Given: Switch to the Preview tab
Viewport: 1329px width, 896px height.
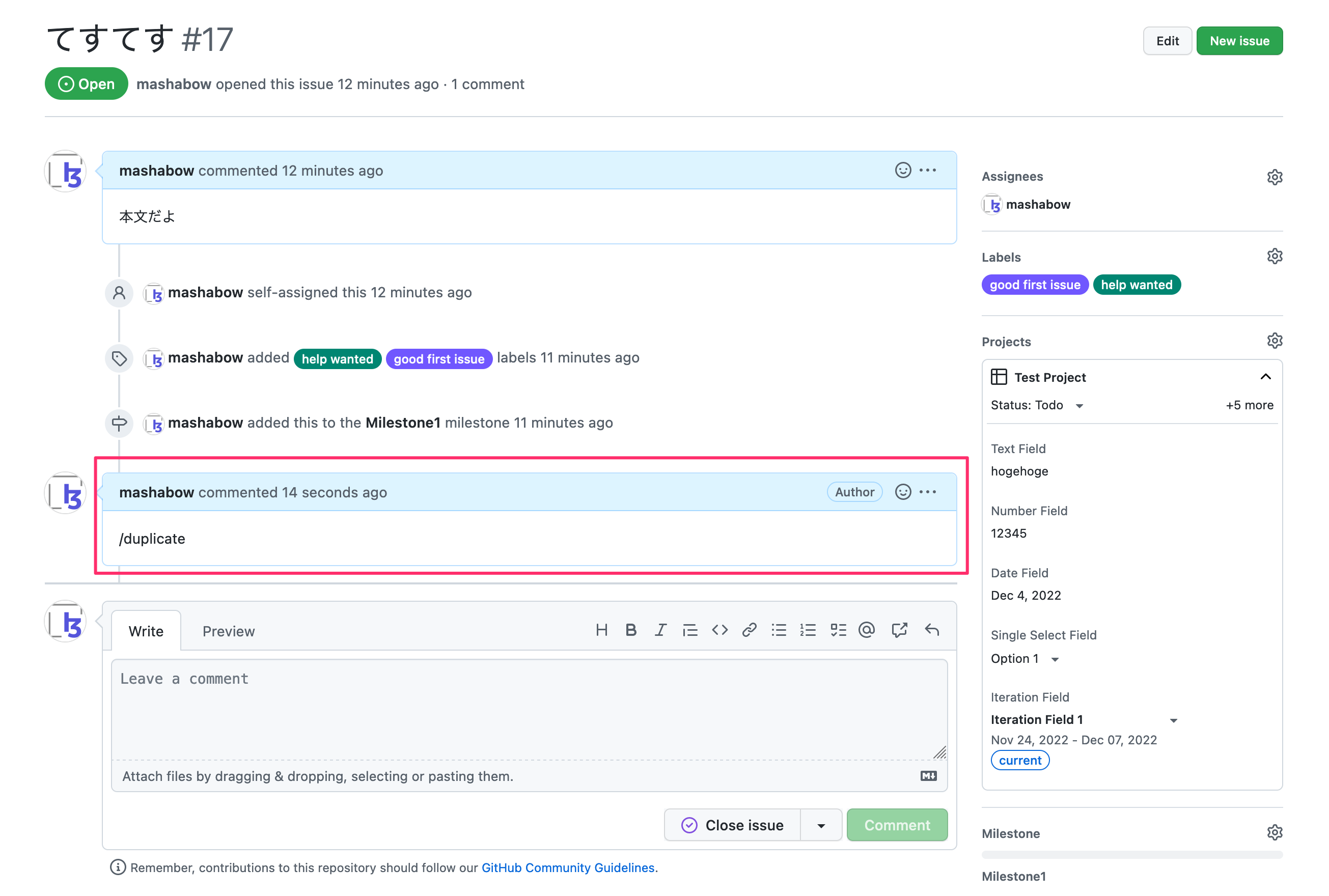Looking at the screenshot, I should pos(228,631).
